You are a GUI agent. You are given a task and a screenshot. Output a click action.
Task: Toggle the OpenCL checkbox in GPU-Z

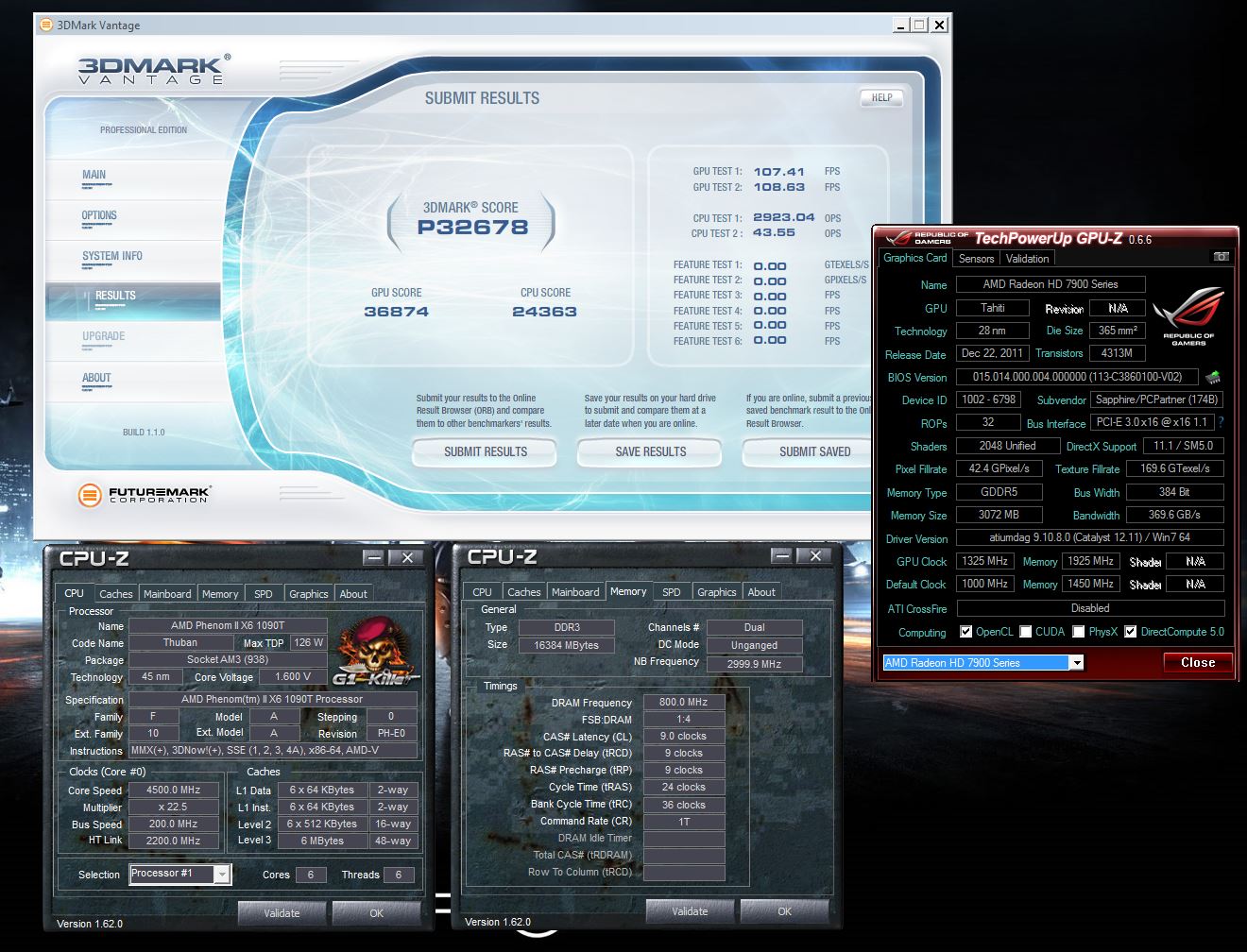(965, 632)
